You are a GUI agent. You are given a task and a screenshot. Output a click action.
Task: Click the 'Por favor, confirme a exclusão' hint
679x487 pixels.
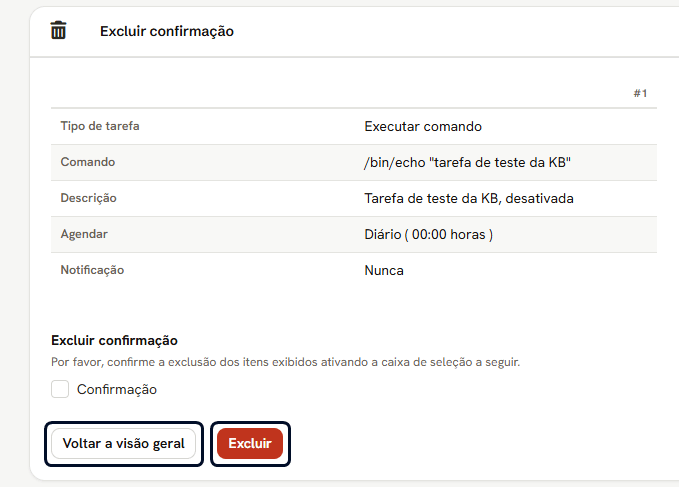click(285, 362)
